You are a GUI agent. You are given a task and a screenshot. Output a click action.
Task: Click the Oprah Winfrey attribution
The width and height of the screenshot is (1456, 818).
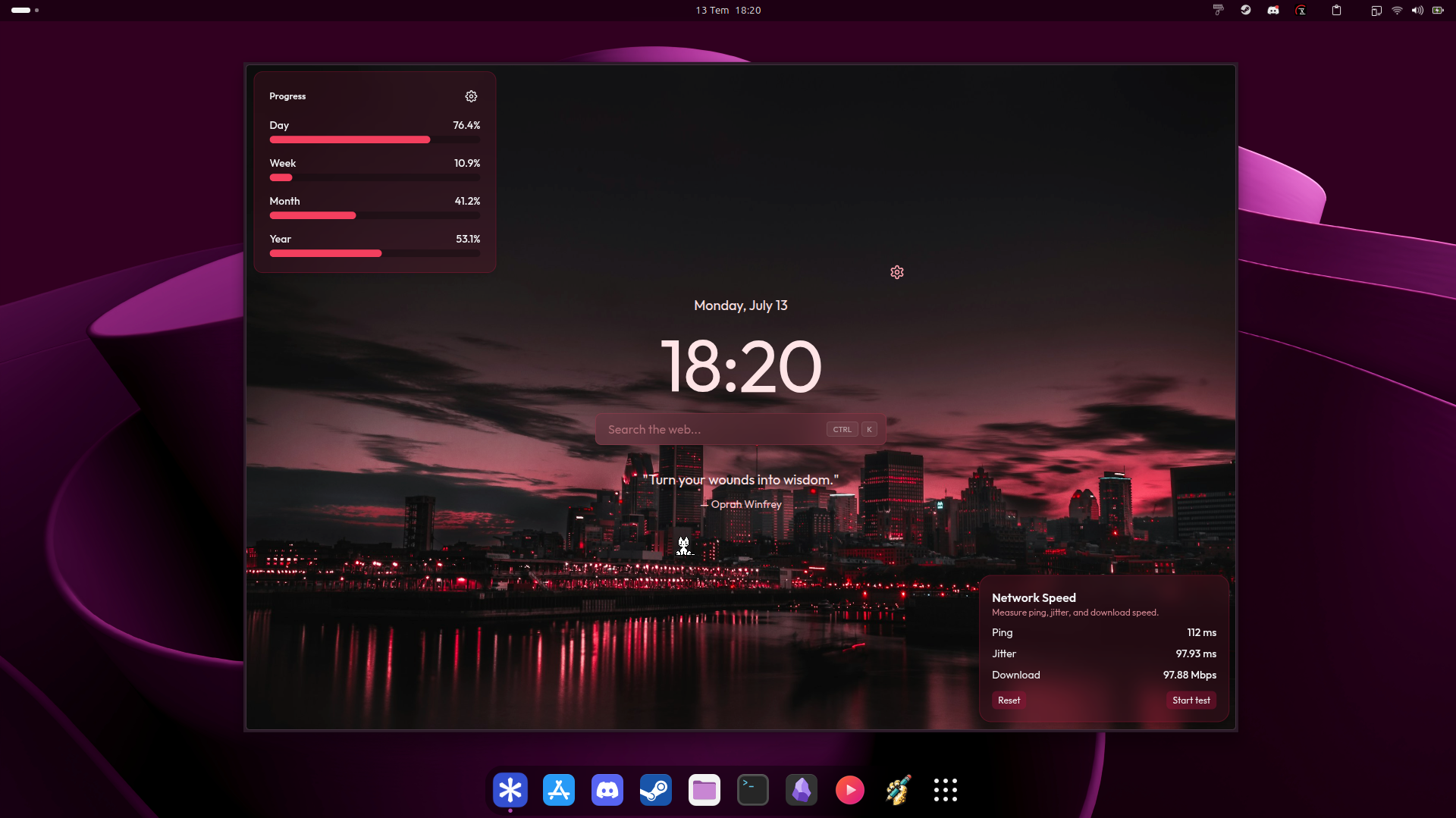point(741,504)
